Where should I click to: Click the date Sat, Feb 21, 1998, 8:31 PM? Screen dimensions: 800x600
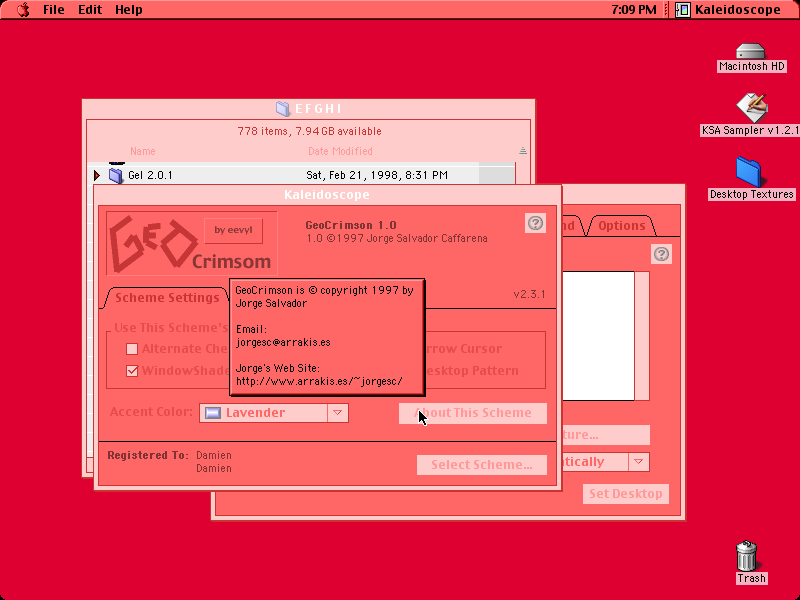pyautogui.click(x=377, y=175)
